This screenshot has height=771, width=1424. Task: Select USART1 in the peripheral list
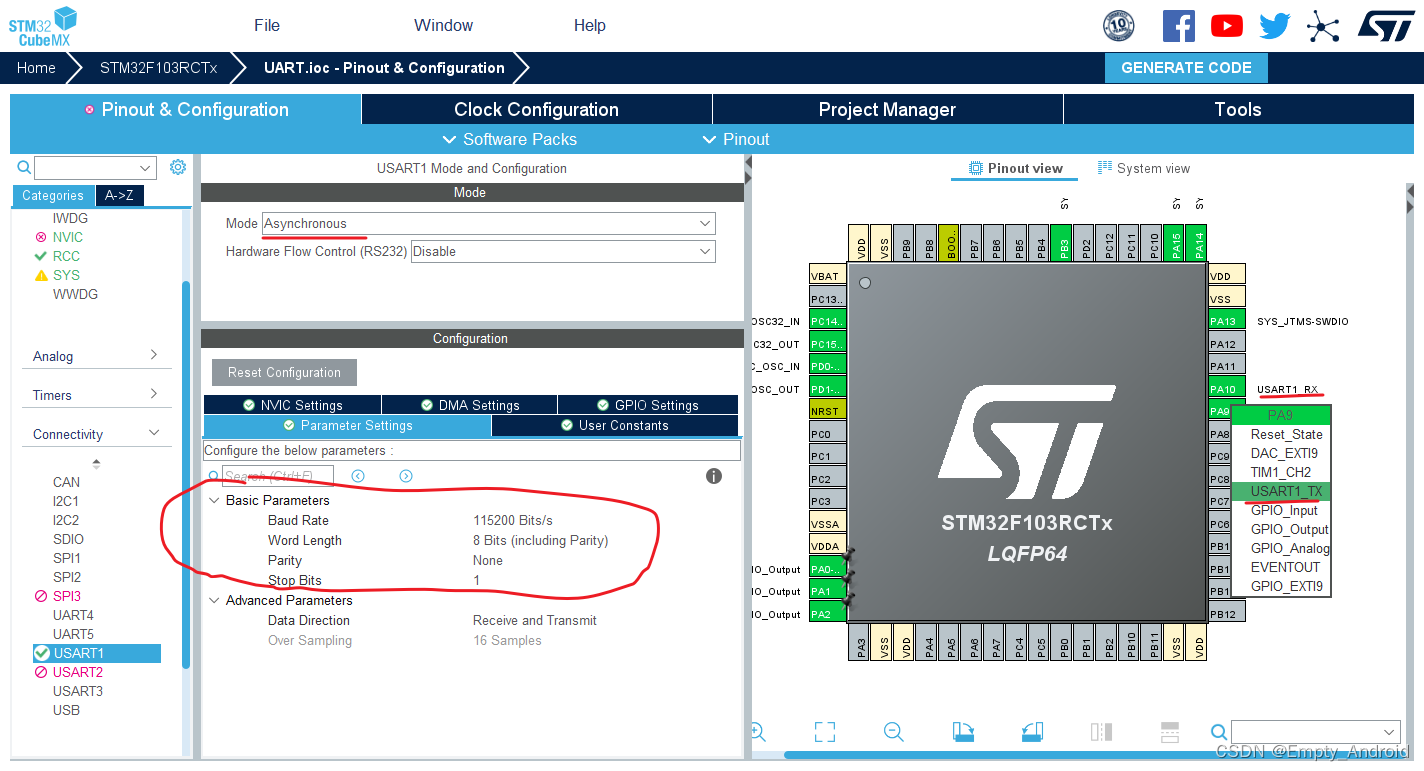pyautogui.click(x=96, y=653)
